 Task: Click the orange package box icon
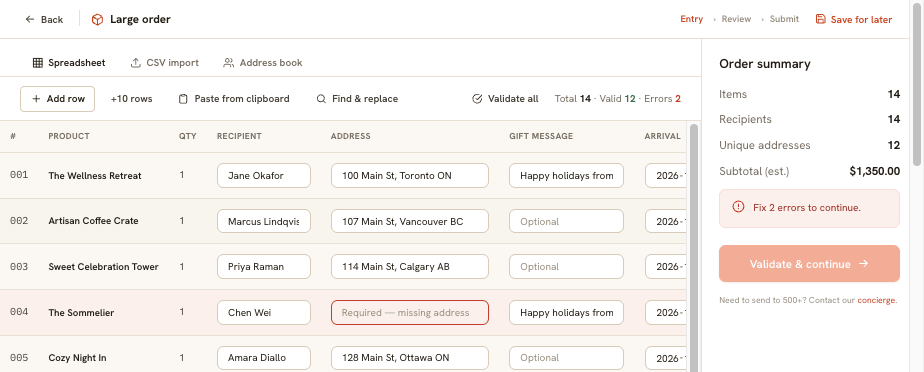point(97,19)
